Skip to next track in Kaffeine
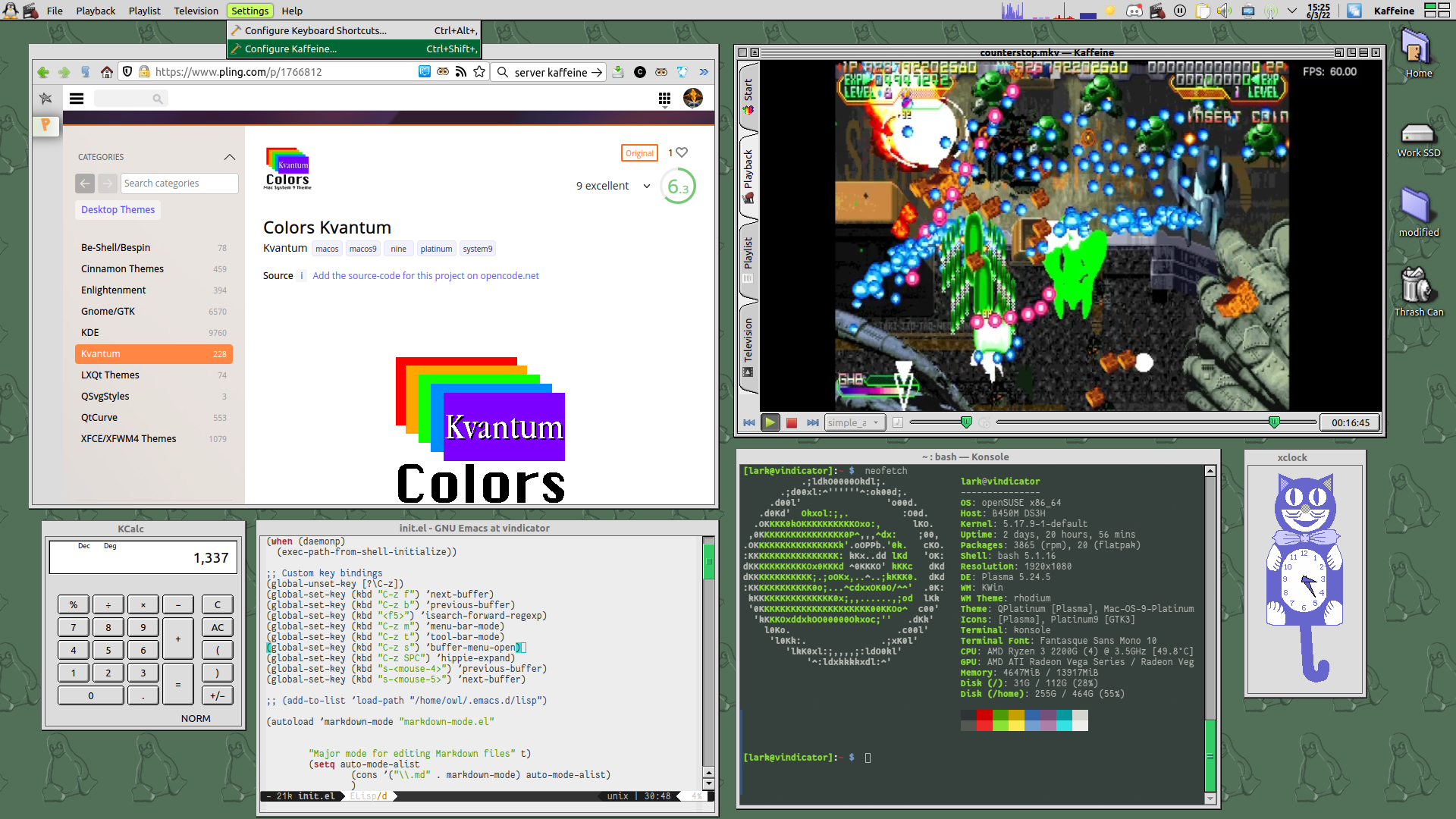Image resolution: width=1456 pixels, height=819 pixels. (813, 423)
